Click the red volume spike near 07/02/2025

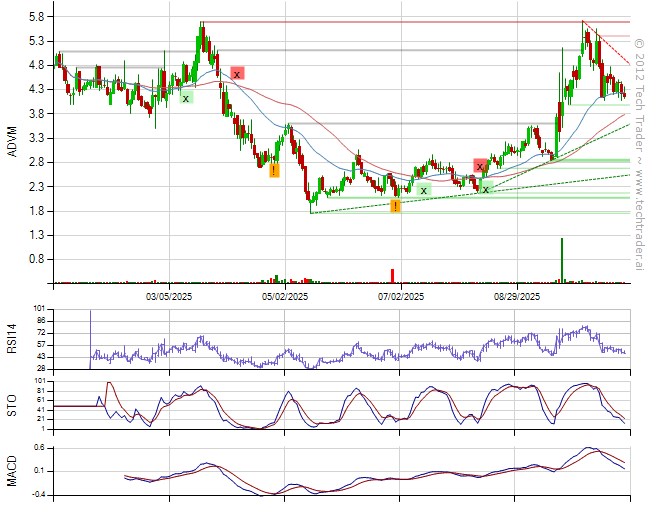(393, 276)
